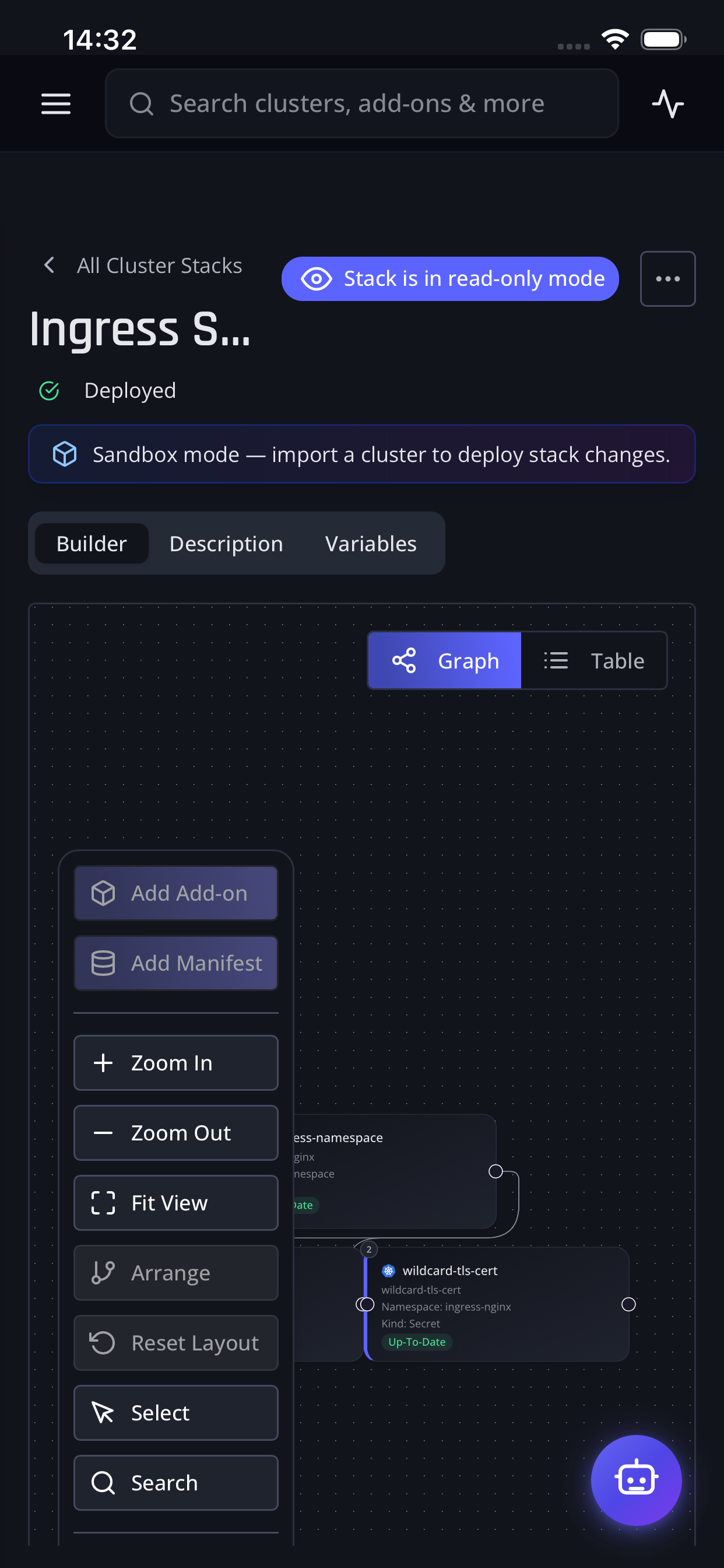Switch to Table view
724x1568 pixels.
(593, 660)
